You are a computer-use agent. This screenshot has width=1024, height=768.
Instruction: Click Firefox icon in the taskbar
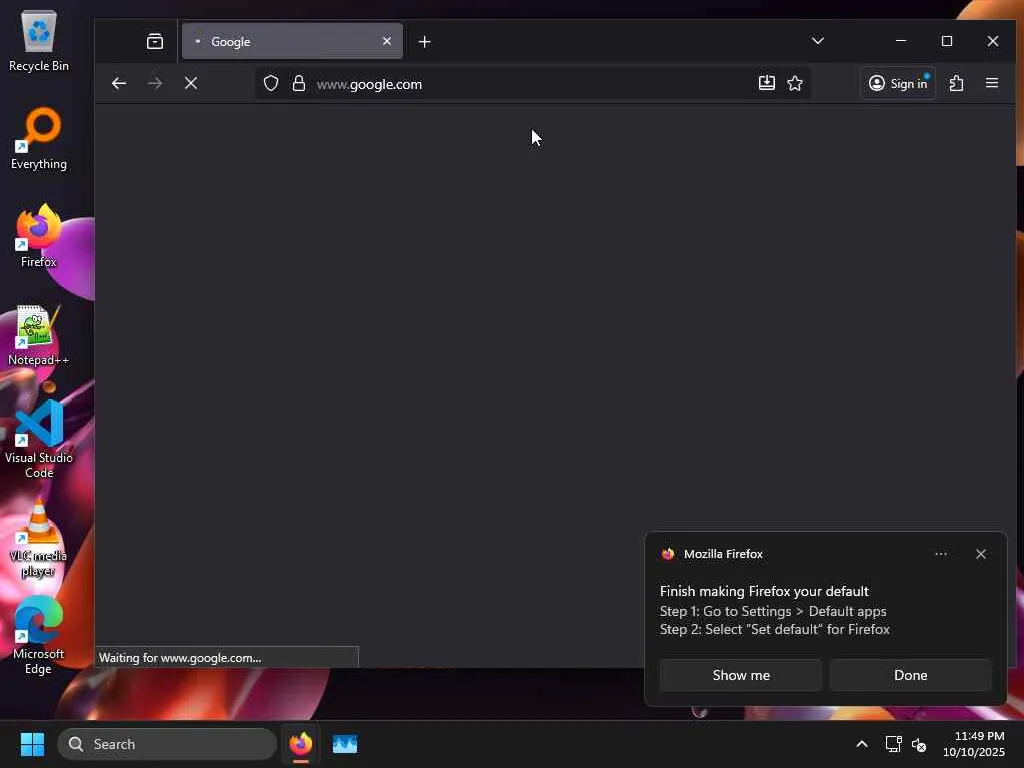coord(300,744)
